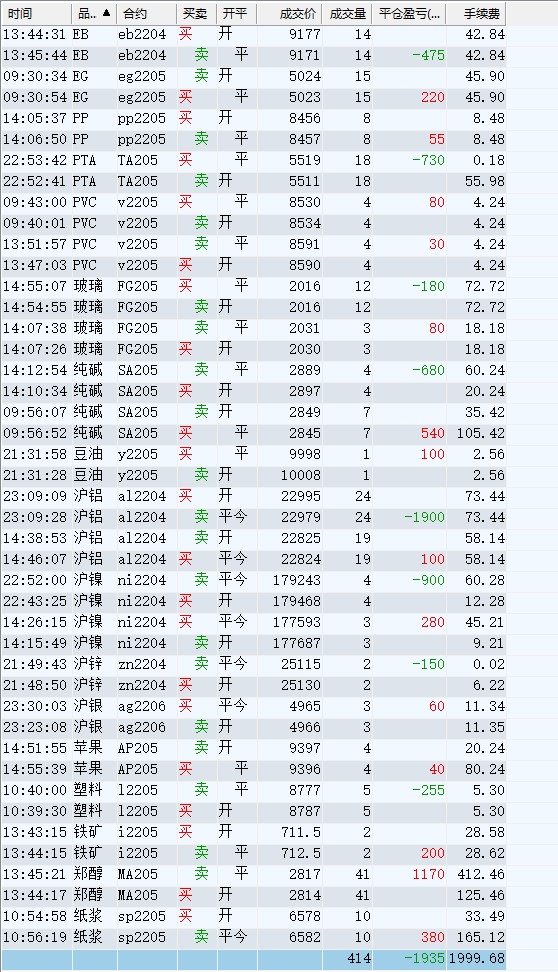Screen dimensions: 558x972
Task: Click the sort arrow in the 品.. column header
Action: tap(107, 13)
